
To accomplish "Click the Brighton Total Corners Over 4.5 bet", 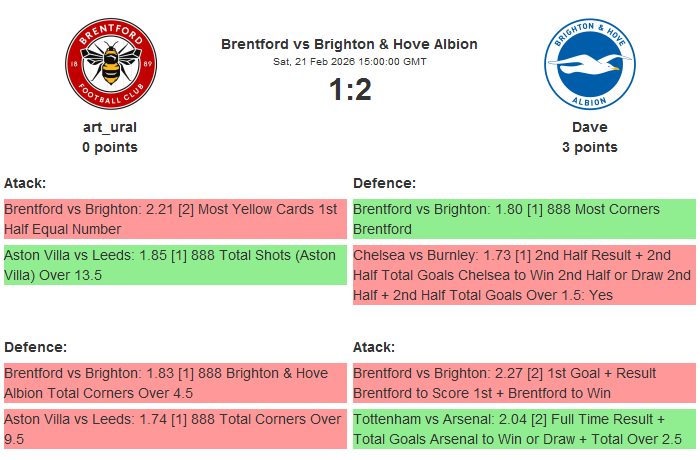I will (175, 382).
